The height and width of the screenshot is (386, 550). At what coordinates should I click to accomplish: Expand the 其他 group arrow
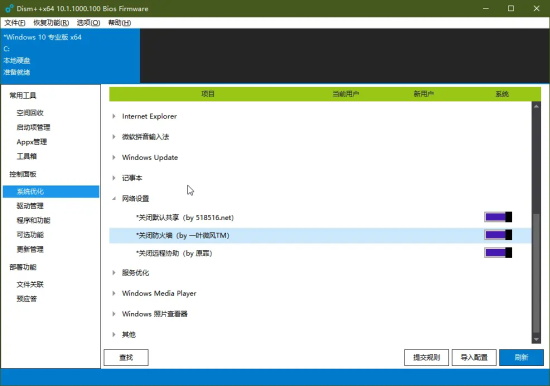point(114,334)
